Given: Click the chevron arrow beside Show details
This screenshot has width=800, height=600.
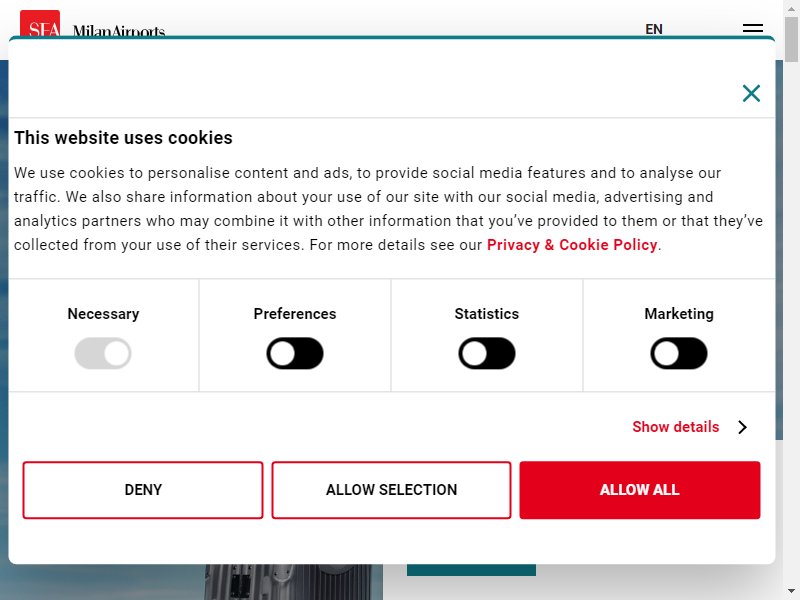Looking at the screenshot, I should 742,427.
